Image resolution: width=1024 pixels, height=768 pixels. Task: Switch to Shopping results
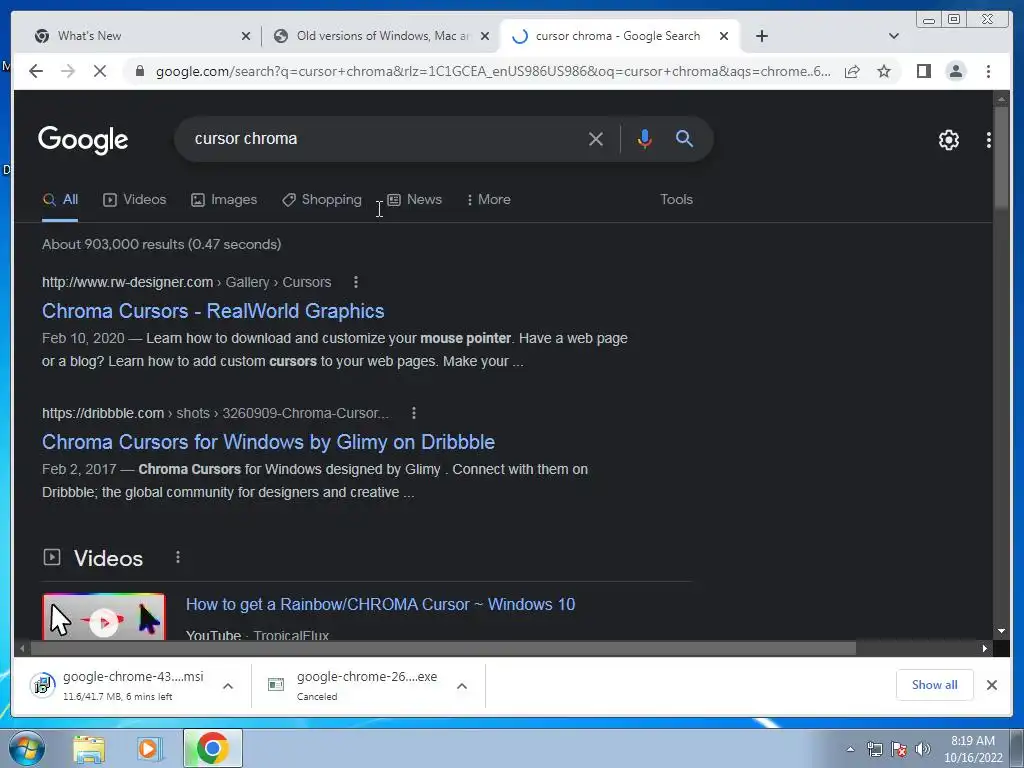coord(322,200)
